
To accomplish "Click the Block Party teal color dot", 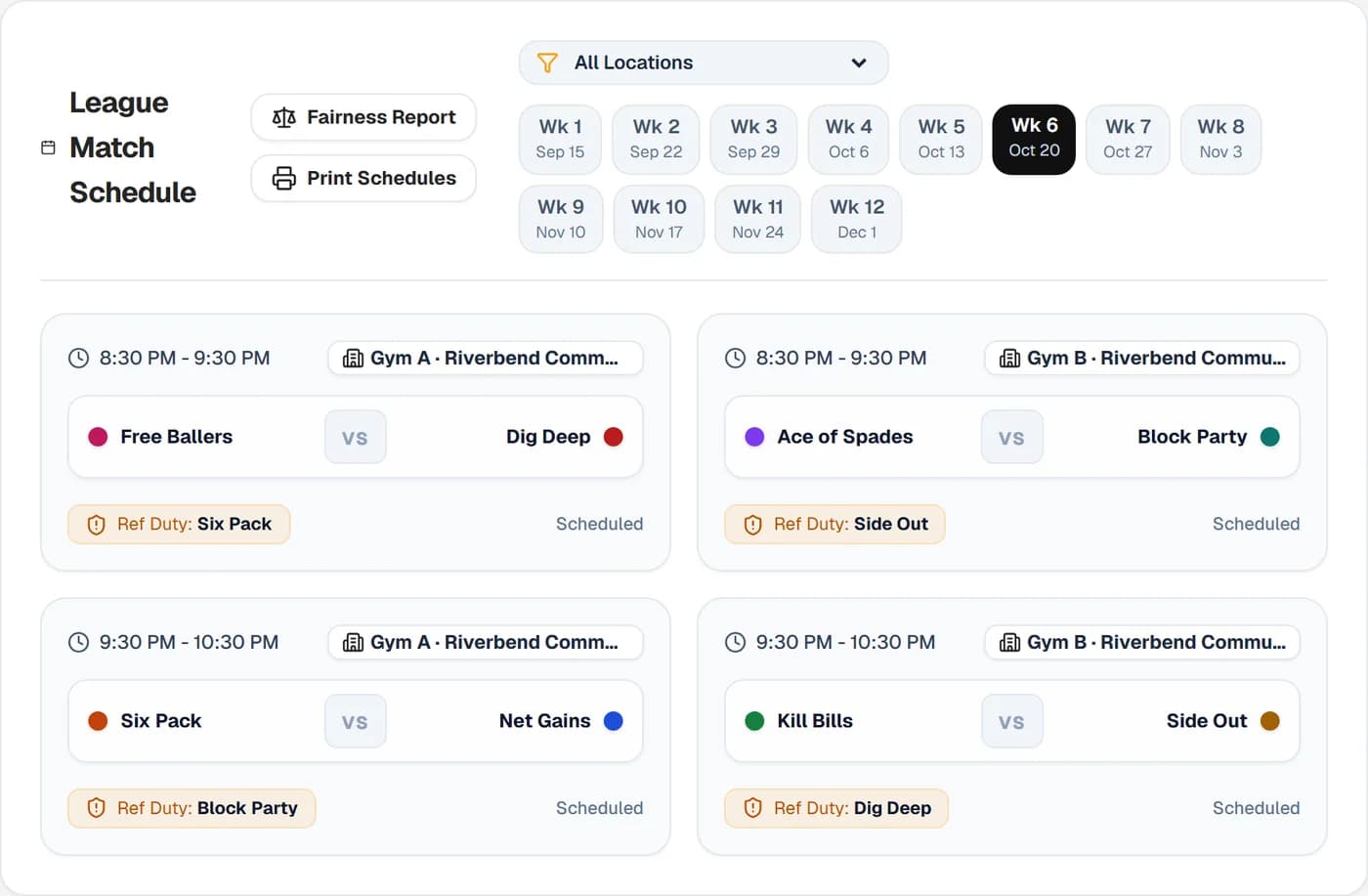I will click(1270, 437).
